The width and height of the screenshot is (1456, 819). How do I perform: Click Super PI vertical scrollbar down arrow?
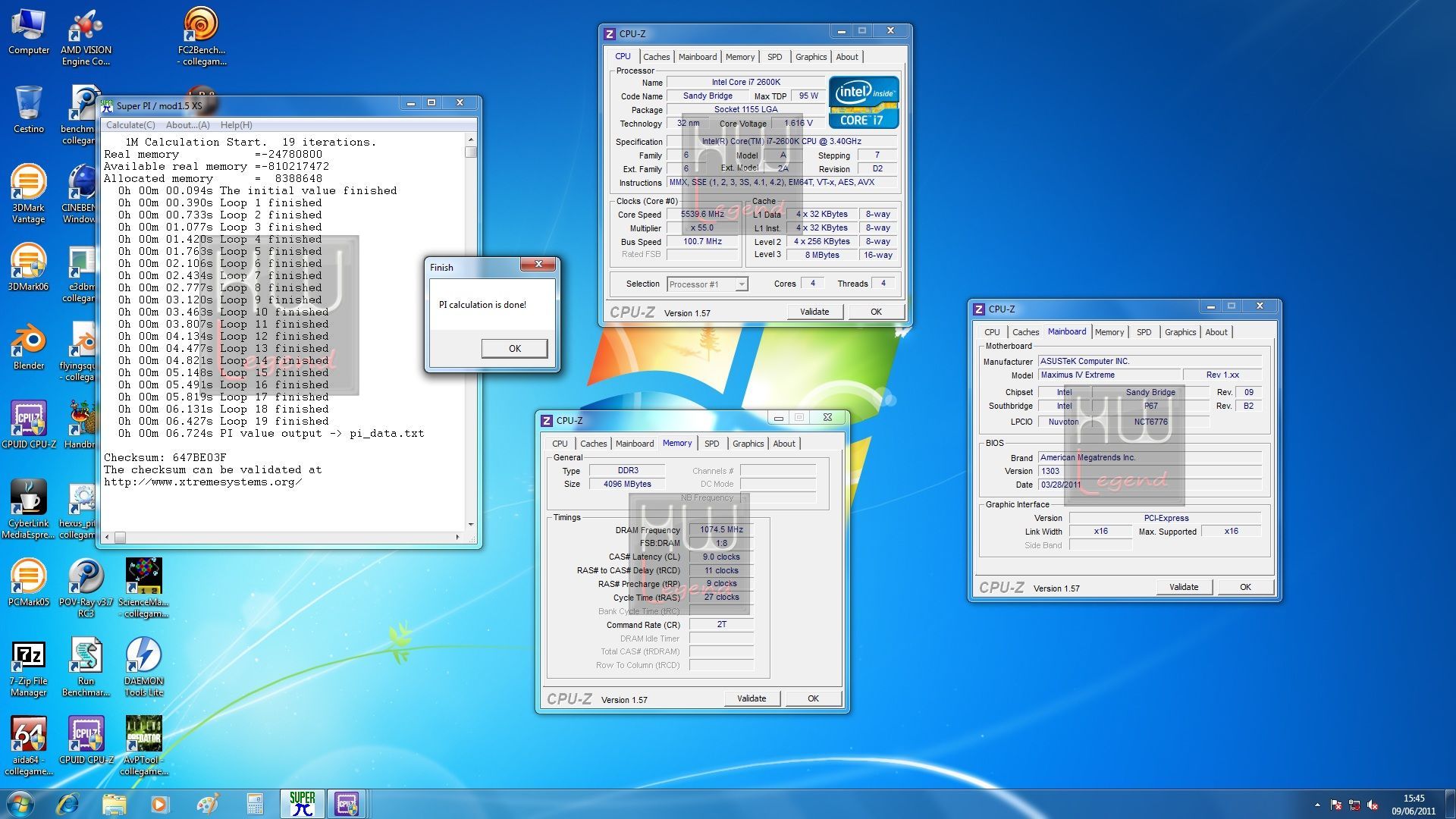click(470, 524)
